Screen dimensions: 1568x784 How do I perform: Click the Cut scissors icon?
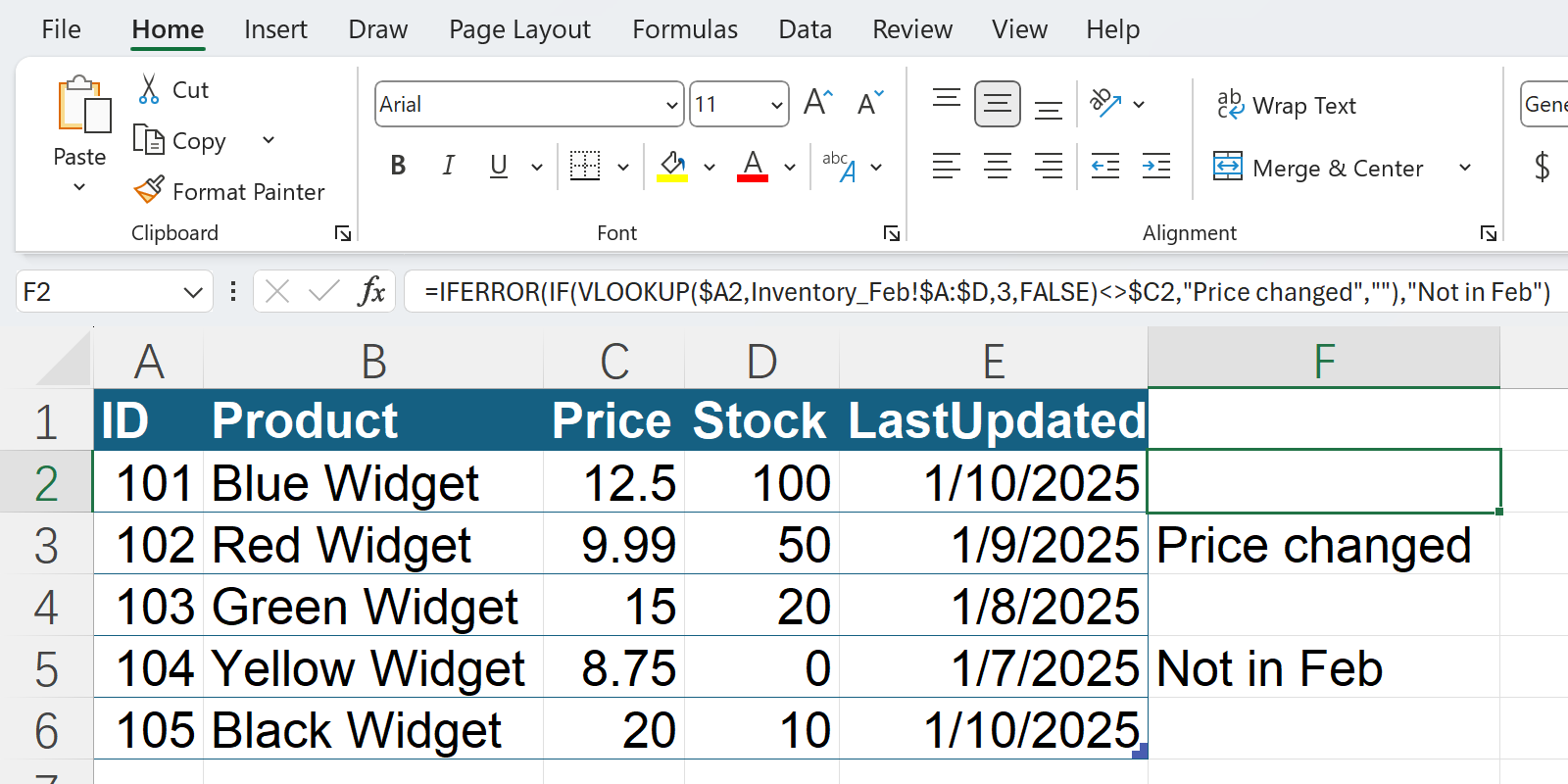click(x=149, y=89)
